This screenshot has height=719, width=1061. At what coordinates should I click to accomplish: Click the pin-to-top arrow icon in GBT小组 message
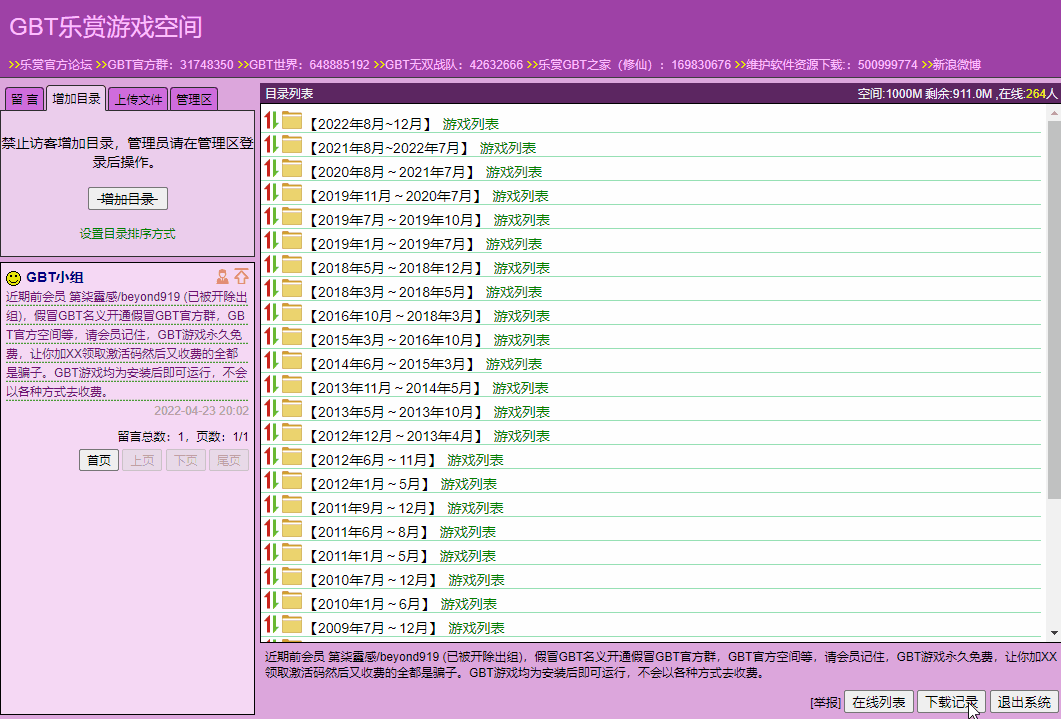point(242,276)
